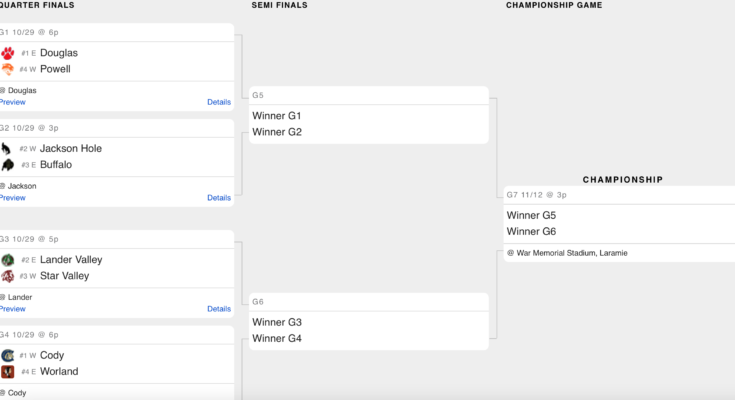Open Preview for game G3
Screen dimensions: 735x400
[x=12, y=309]
